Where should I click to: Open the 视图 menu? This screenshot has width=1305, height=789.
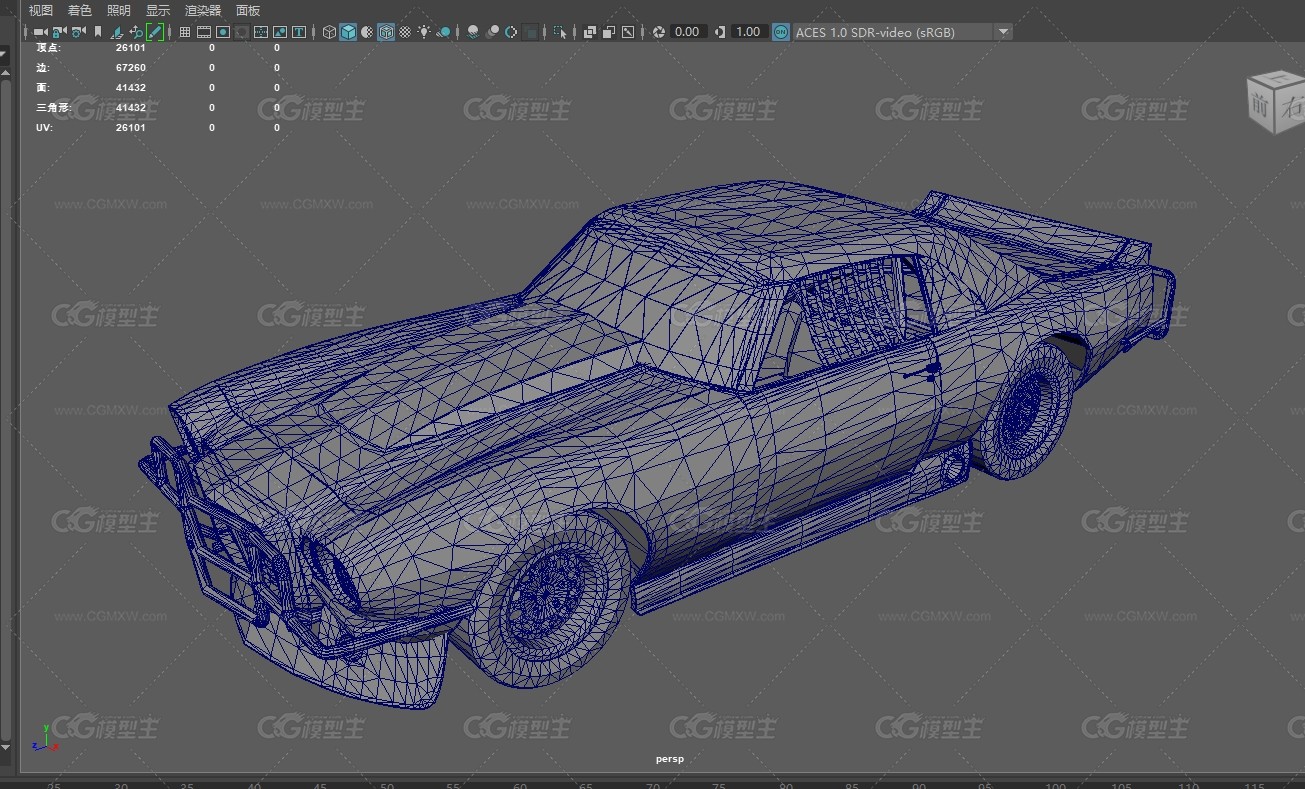coord(40,10)
